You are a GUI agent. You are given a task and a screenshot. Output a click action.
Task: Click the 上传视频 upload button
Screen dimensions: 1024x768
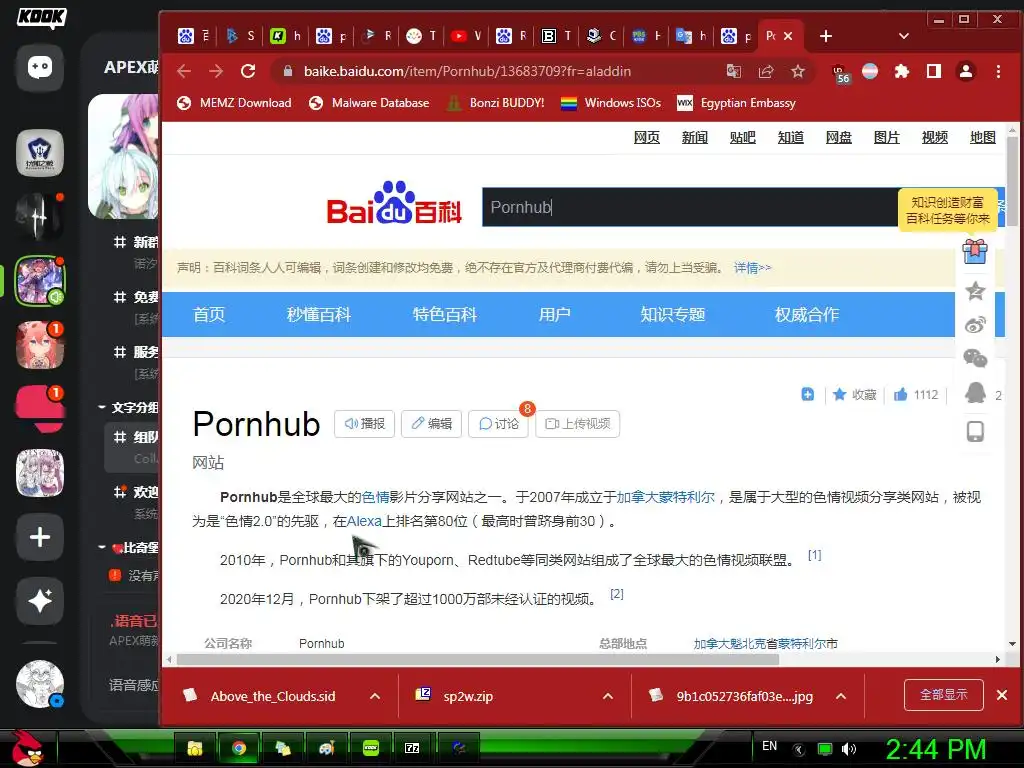577,424
